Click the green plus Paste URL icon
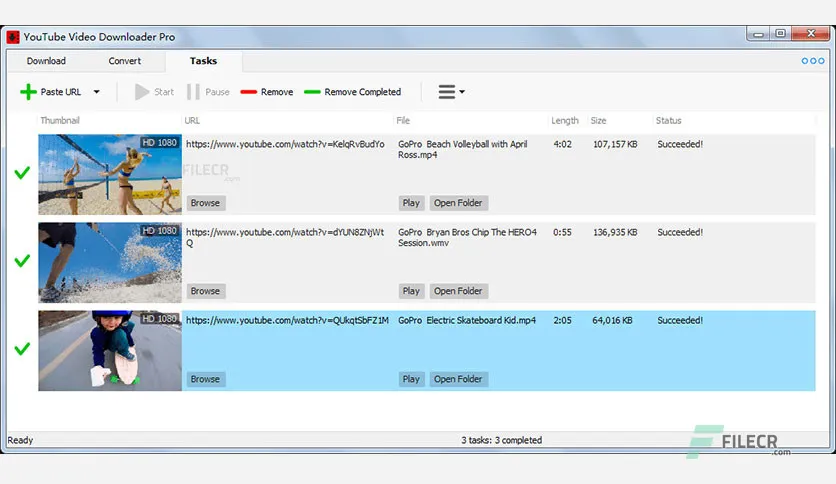The image size is (836, 484). [x=28, y=92]
